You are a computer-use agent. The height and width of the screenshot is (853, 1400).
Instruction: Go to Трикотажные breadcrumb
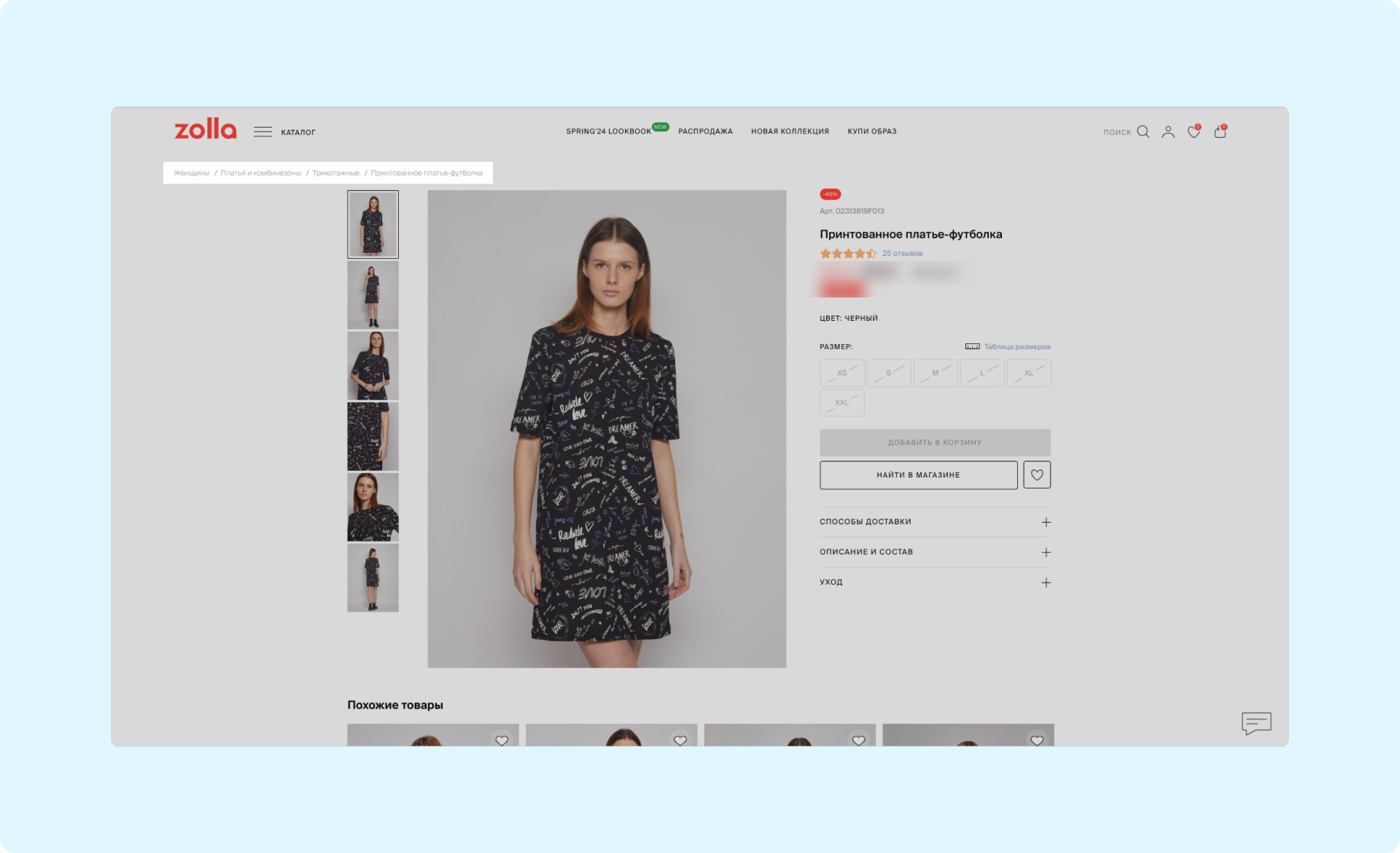pyautogui.click(x=336, y=173)
